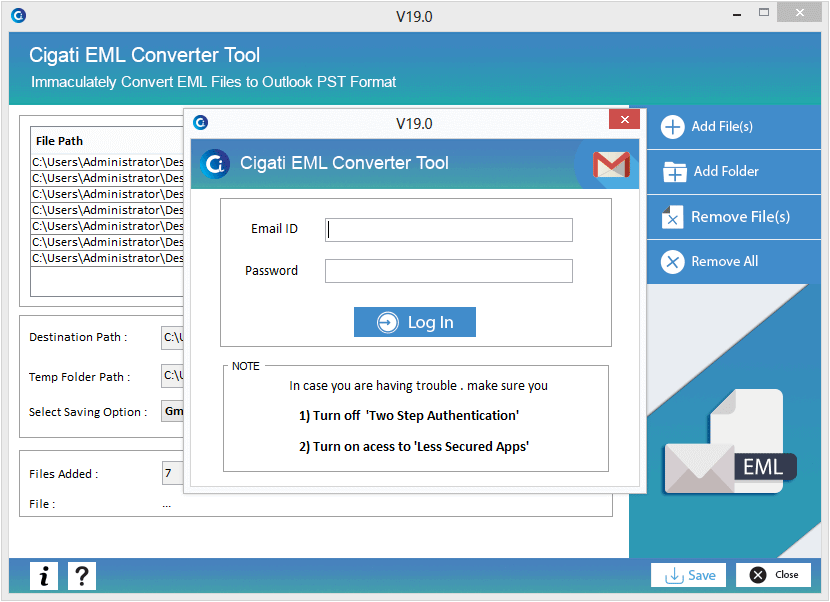Click the File Path column header
830x602 pixels.
coord(107,141)
